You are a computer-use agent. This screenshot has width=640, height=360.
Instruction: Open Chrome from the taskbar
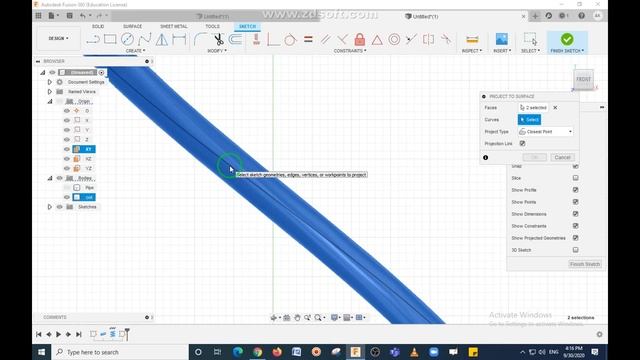point(257,352)
